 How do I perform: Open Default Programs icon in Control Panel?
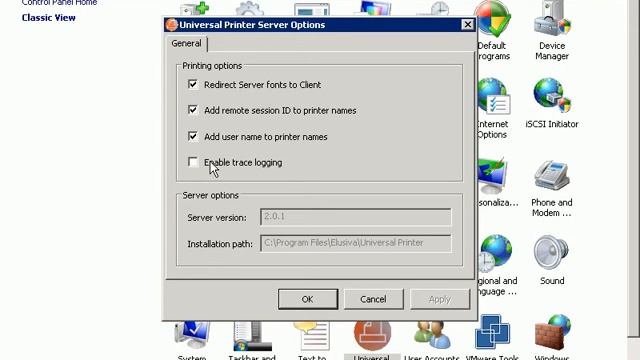click(x=493, y=31)
